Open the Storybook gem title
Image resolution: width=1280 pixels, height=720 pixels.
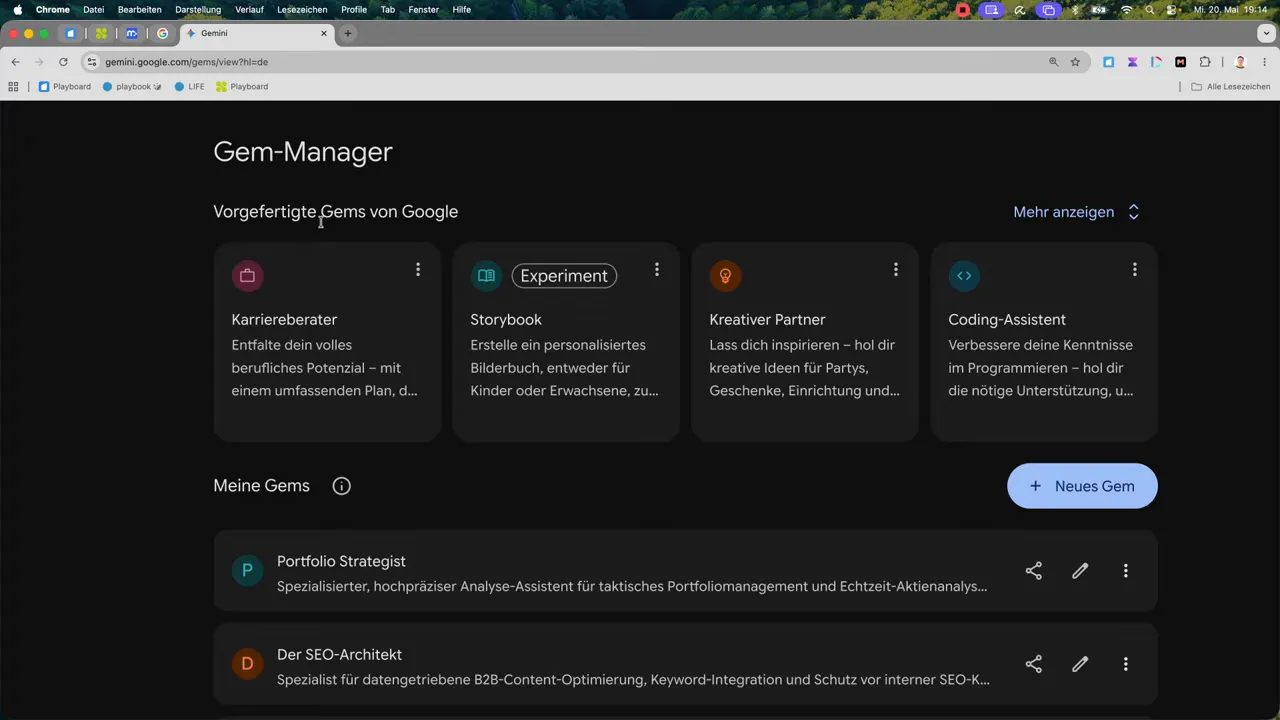click(506, 320)
